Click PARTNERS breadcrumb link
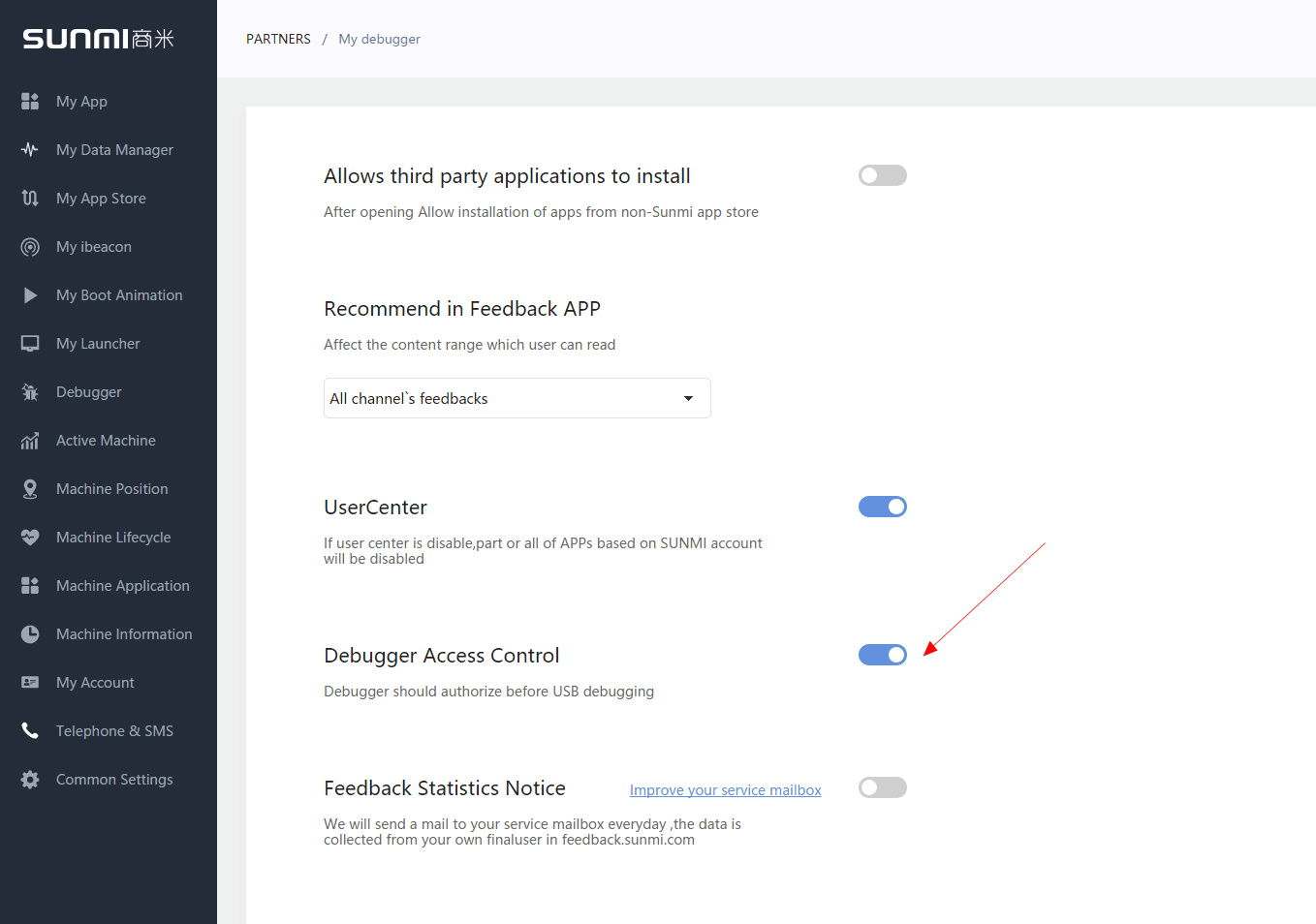The height and width of the screenshot is (924, 1316). 278,39
